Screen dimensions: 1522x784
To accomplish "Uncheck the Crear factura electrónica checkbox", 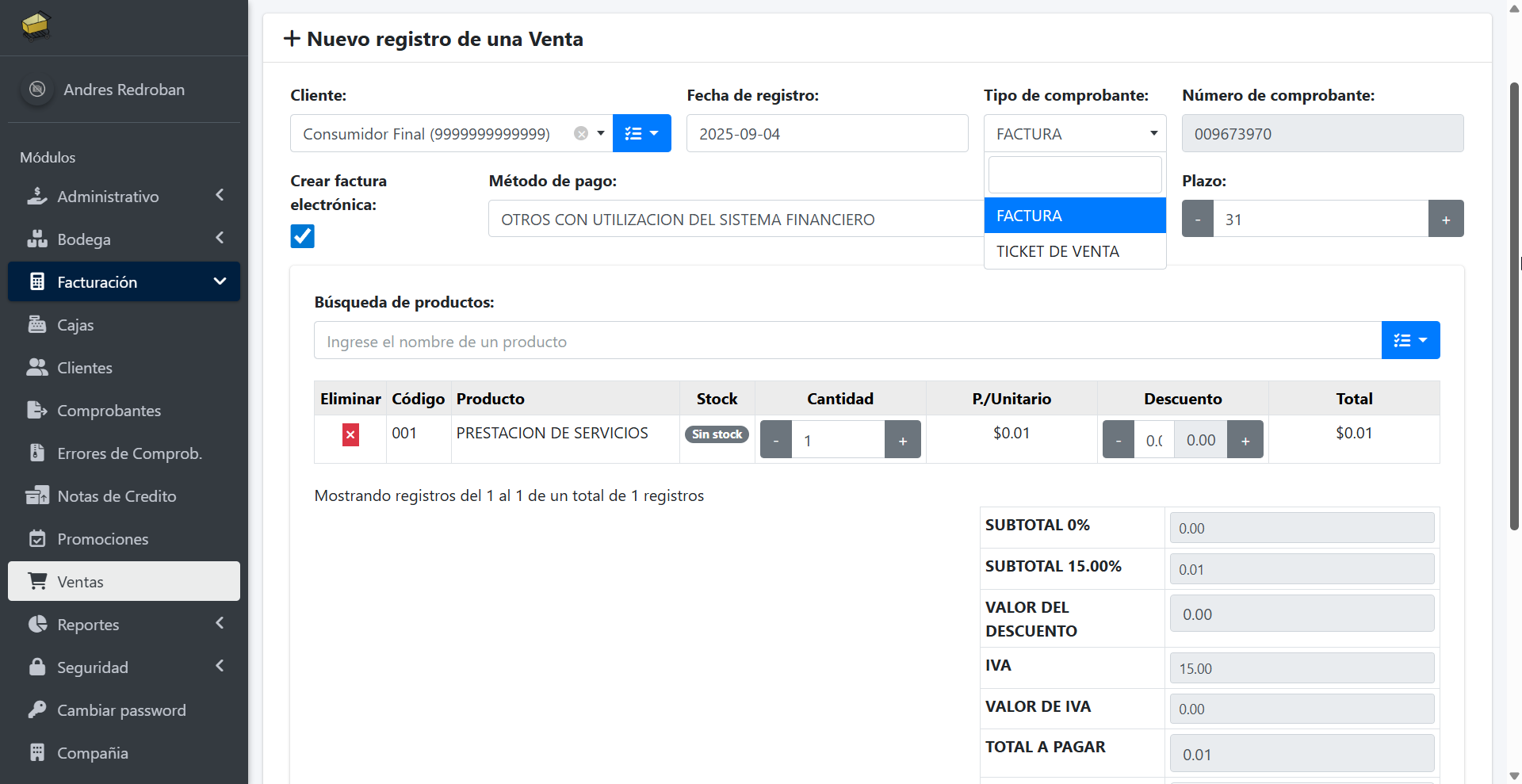I will tap(302, 236).
